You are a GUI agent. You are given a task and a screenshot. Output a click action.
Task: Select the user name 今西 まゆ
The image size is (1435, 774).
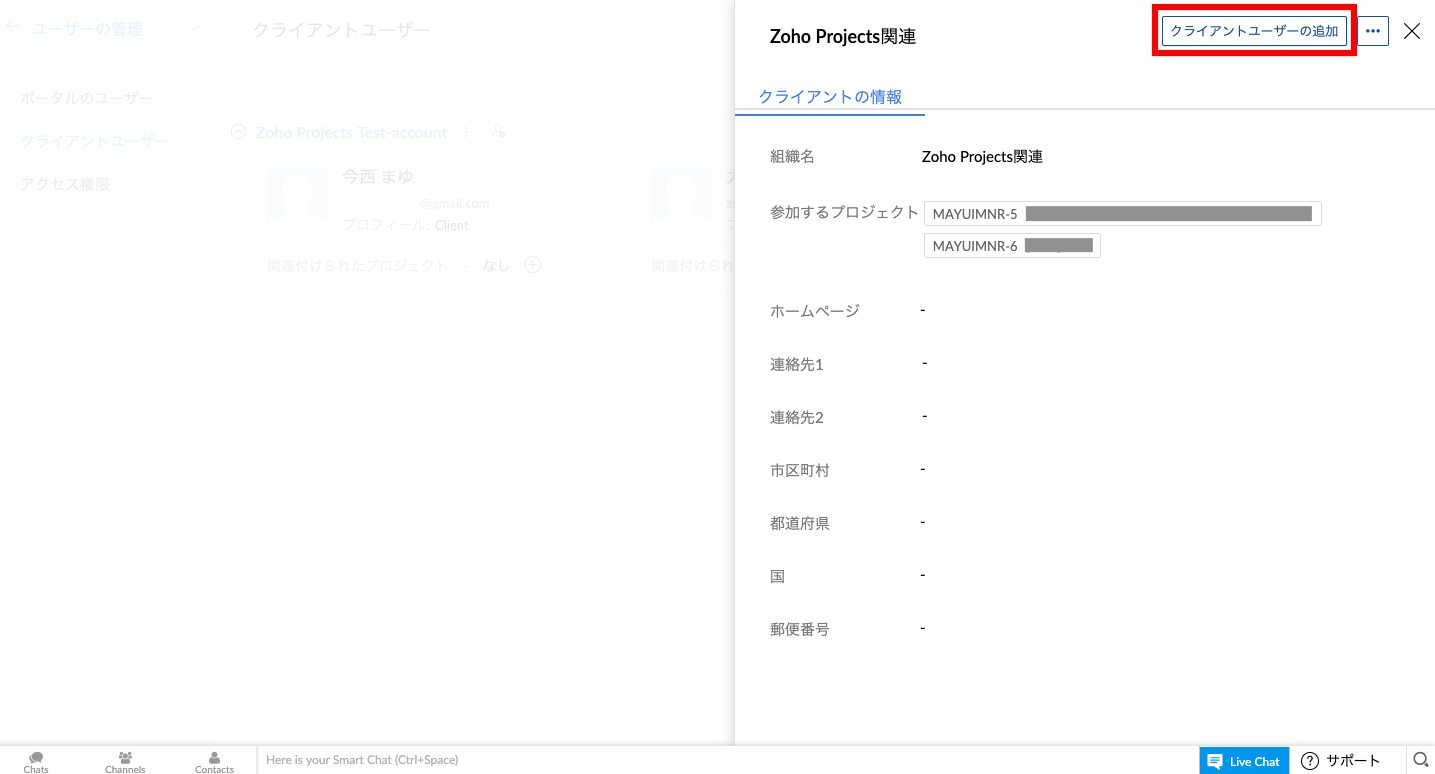click(378, 176)
